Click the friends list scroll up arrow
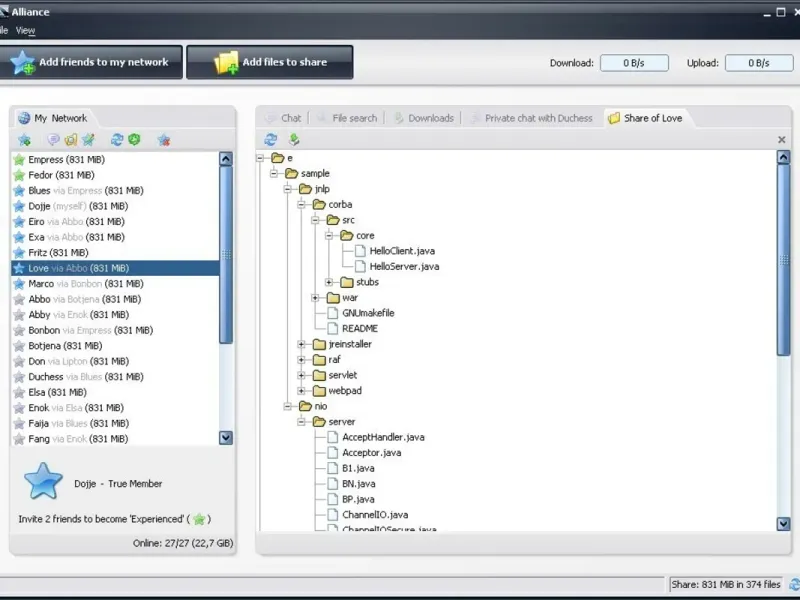 point(226,159)
